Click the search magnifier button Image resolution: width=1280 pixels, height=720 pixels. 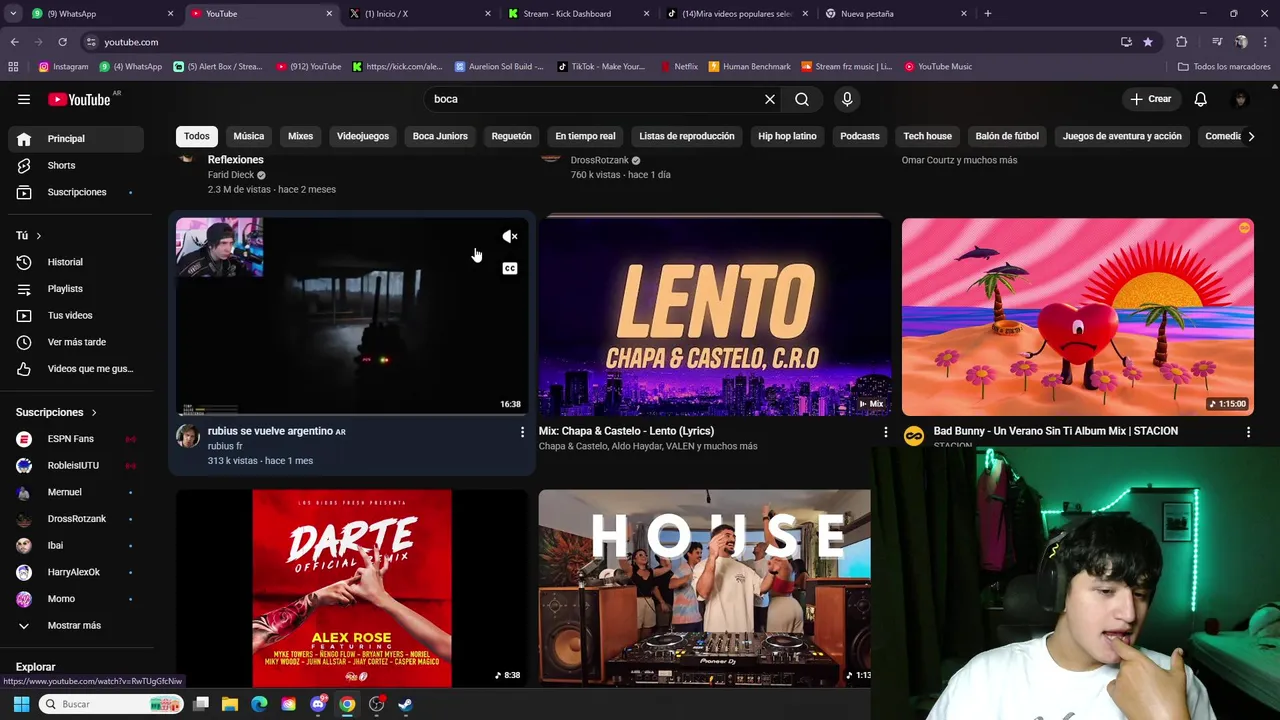(x=802, y=99)
